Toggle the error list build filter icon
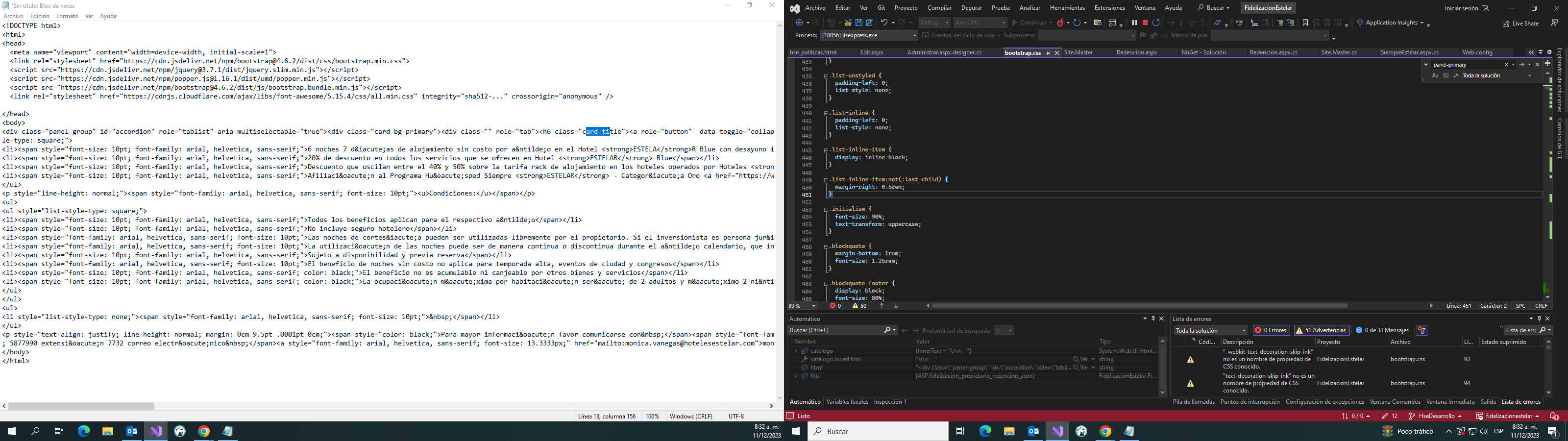 [x=1422, y=330]
